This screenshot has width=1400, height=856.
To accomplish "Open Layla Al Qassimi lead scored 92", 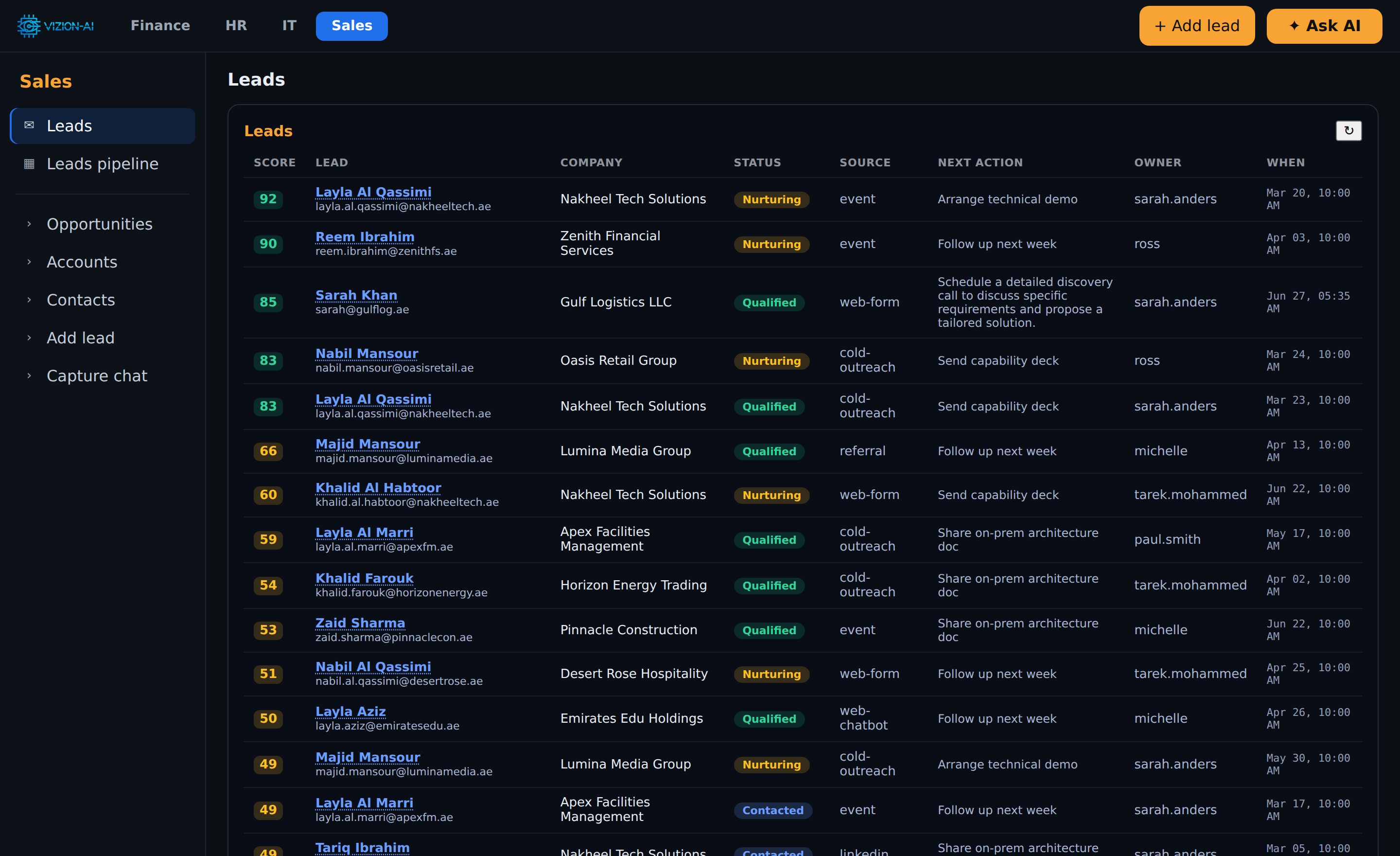I will click(373, 192).
